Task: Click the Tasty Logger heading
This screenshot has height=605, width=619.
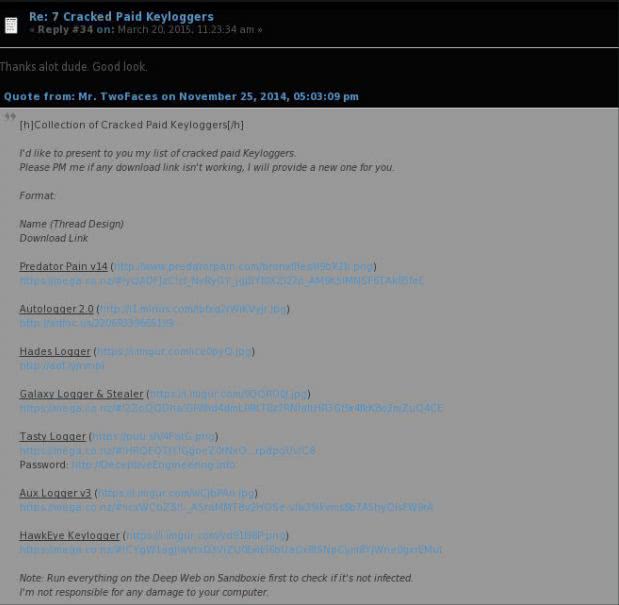Action: pos(53,436)
